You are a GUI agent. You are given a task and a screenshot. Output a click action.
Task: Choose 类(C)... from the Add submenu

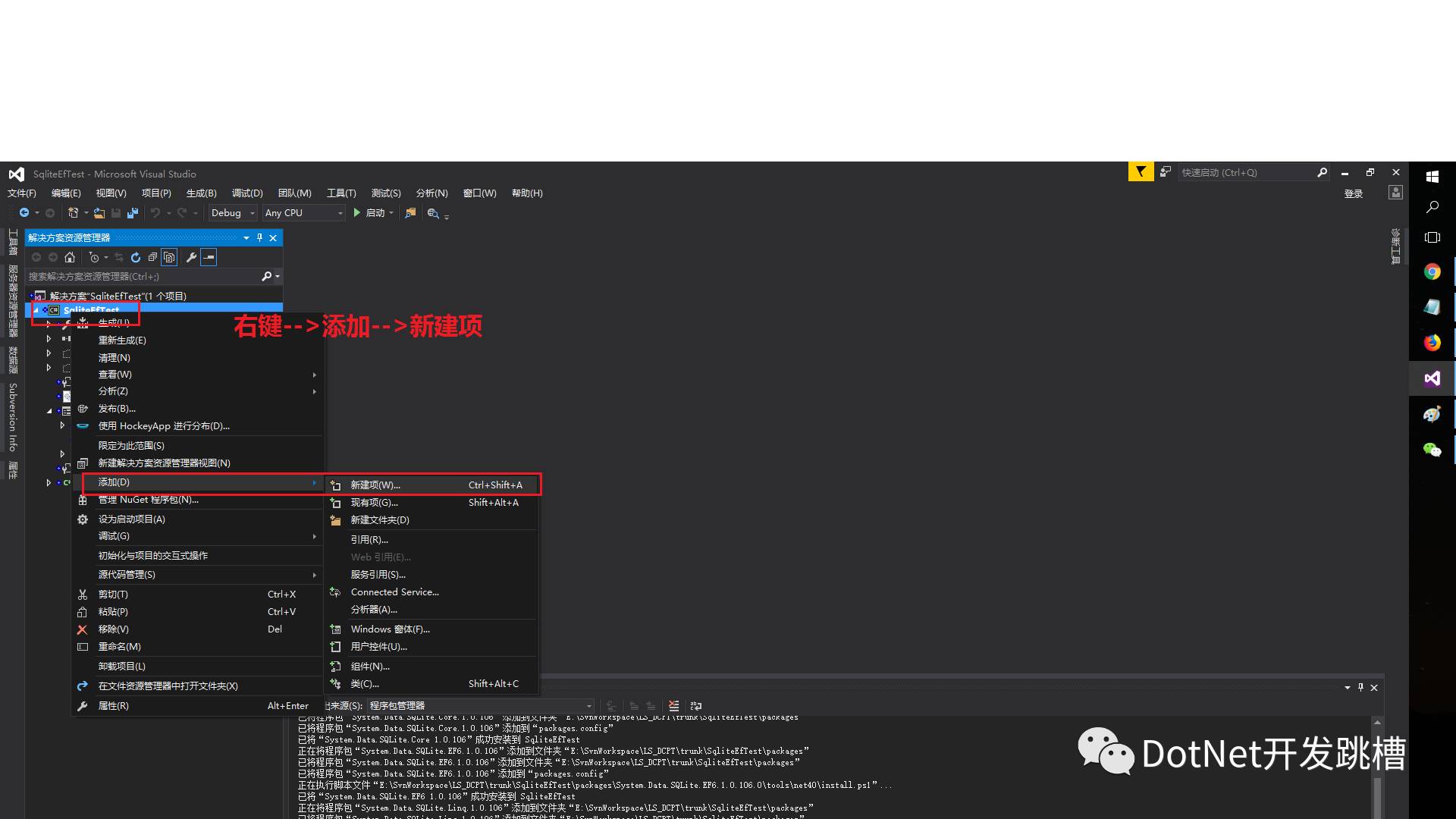pos(432,684)
